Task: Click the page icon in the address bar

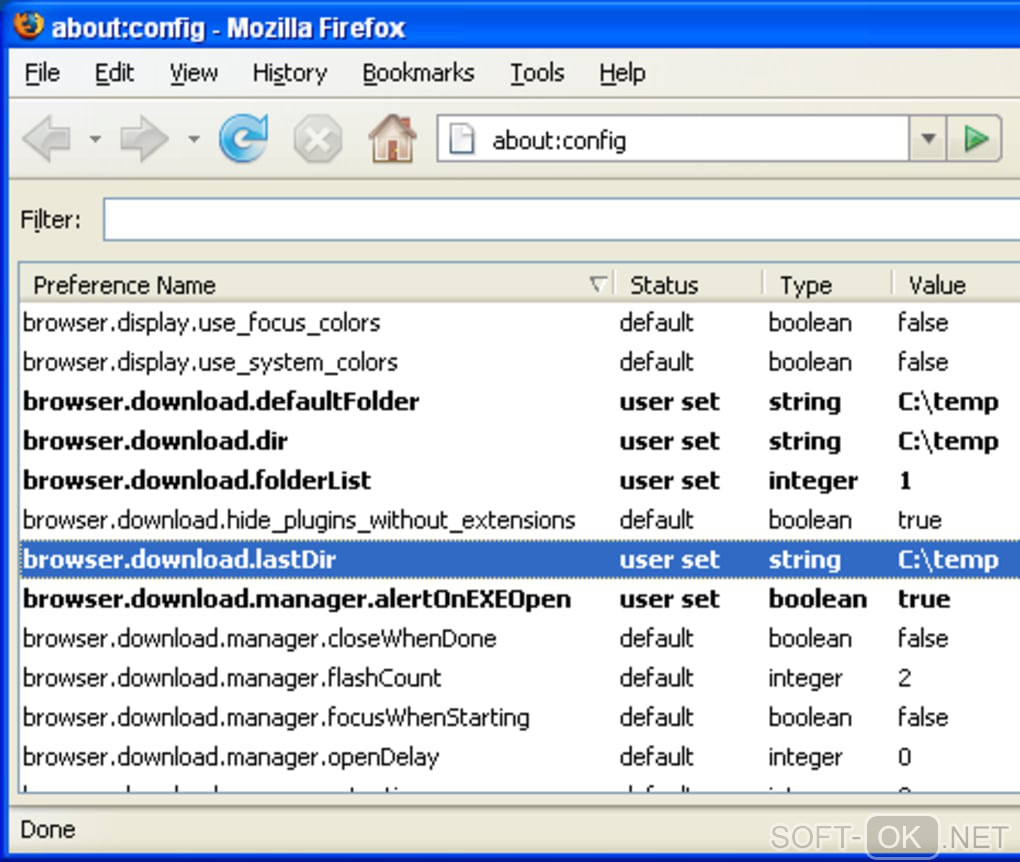Action: pos(461,139)
